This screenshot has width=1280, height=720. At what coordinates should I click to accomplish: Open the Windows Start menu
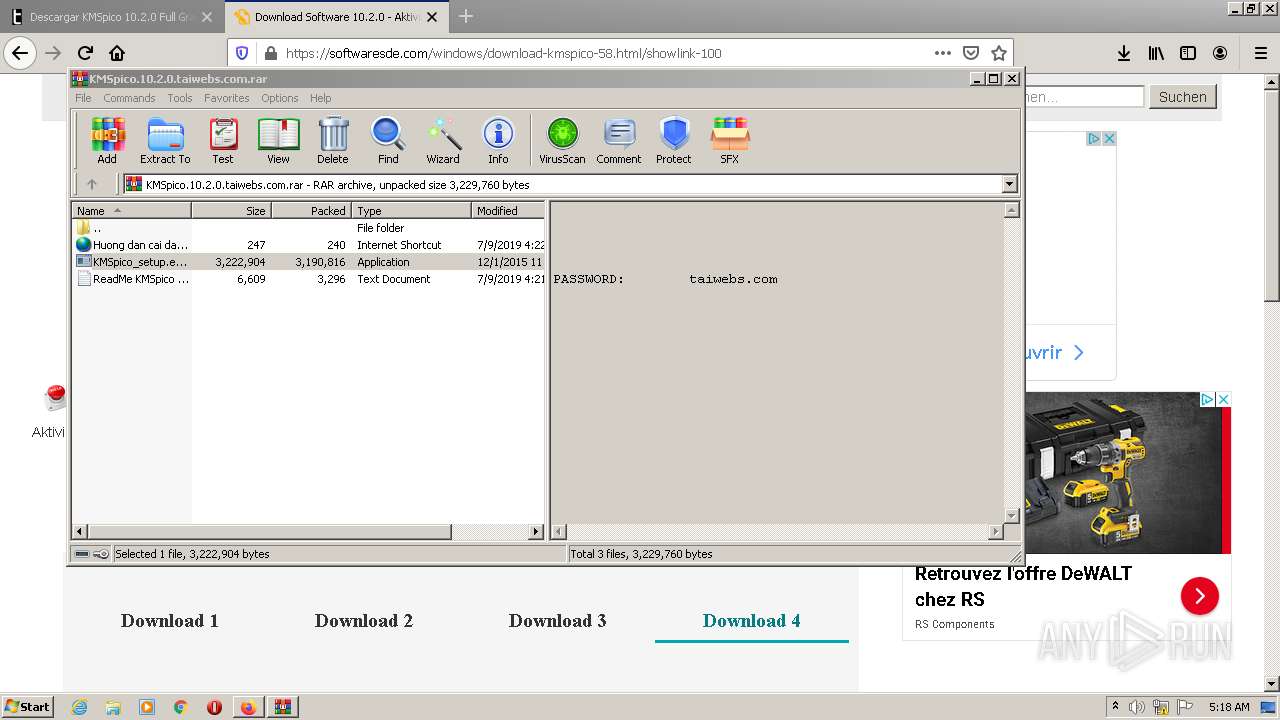pos(27,707)
